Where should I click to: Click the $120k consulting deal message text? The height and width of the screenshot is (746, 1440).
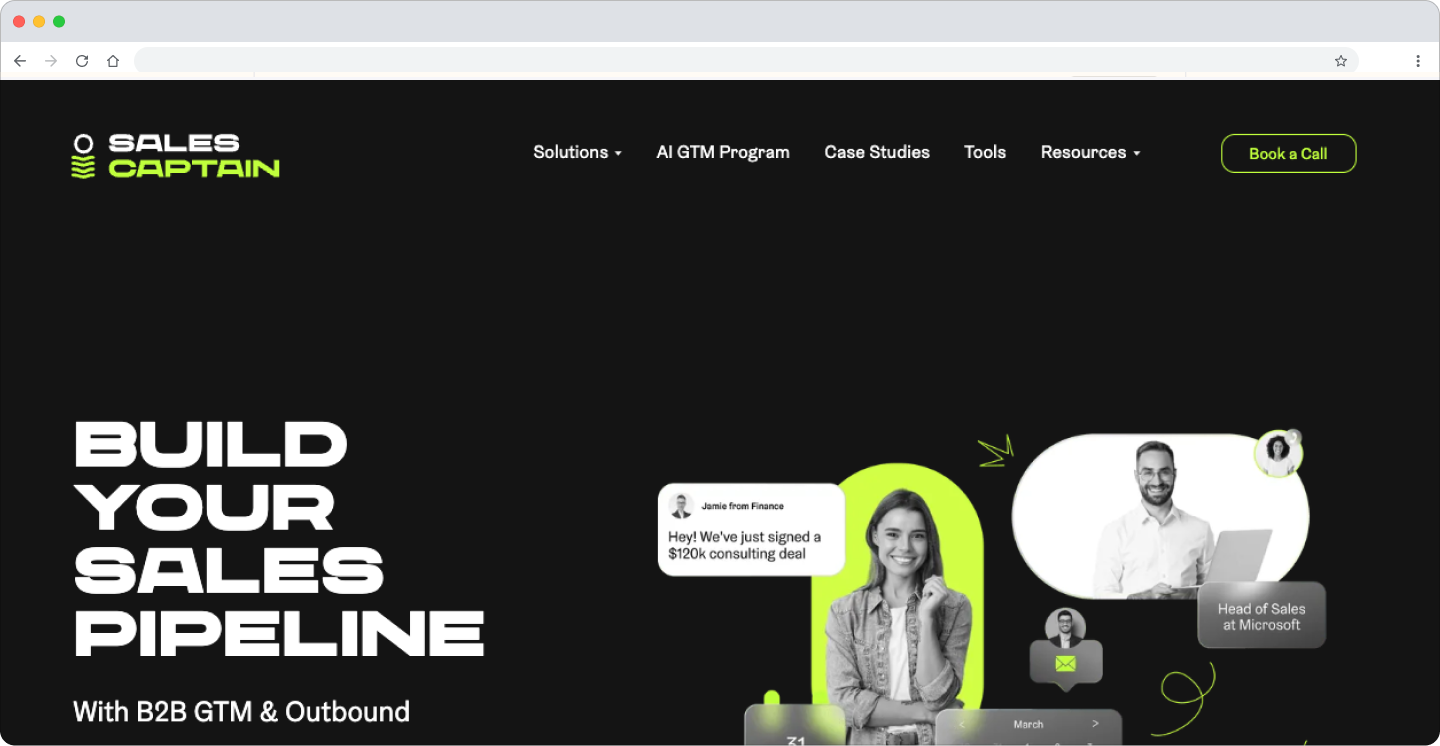(744, 545)
